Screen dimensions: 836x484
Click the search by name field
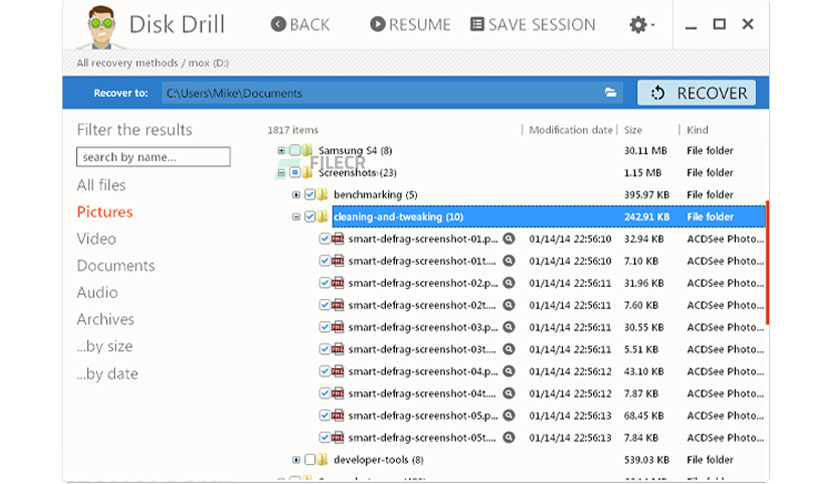tap(154, 157)
